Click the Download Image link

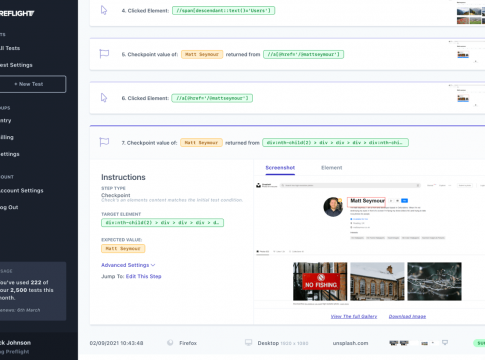407,316
